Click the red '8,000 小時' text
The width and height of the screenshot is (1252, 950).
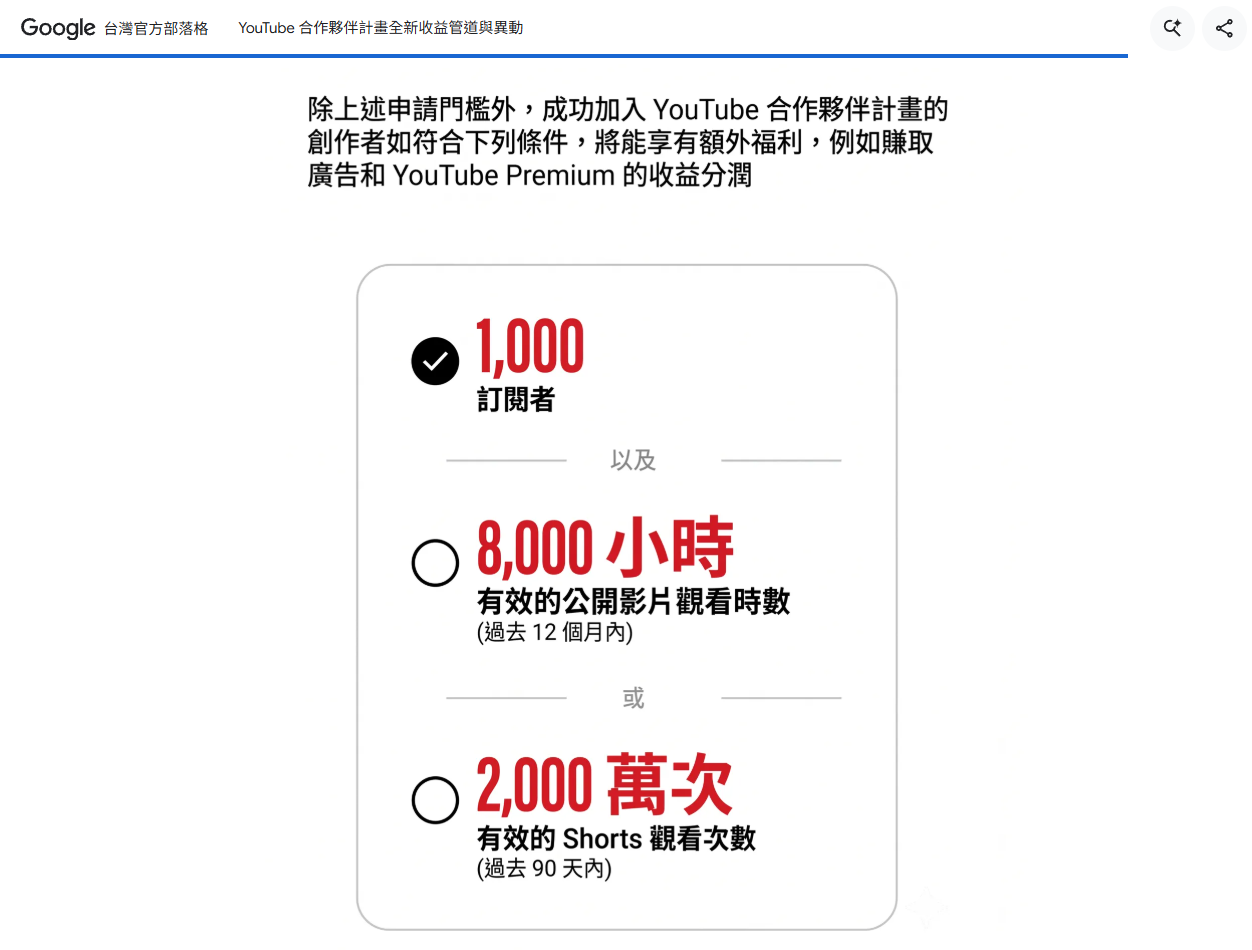606,547
